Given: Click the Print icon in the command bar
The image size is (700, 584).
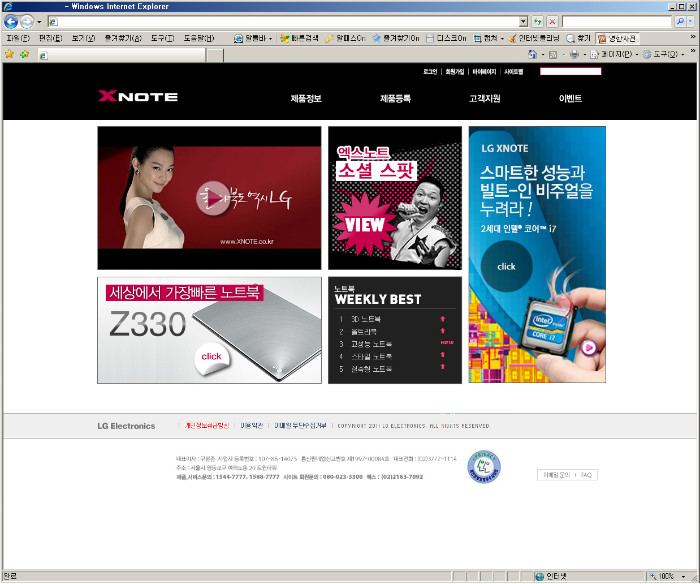Looking at the screenshot, I should tap(575, 55).
